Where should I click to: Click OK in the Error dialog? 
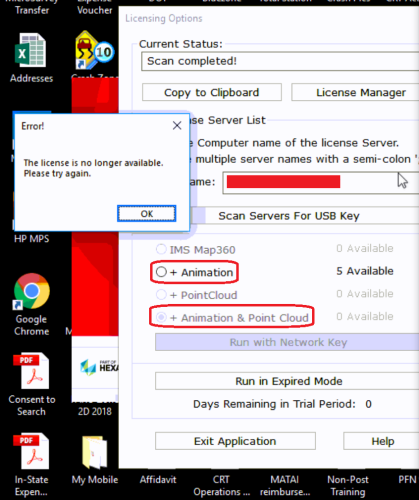(x=147, y=214)
